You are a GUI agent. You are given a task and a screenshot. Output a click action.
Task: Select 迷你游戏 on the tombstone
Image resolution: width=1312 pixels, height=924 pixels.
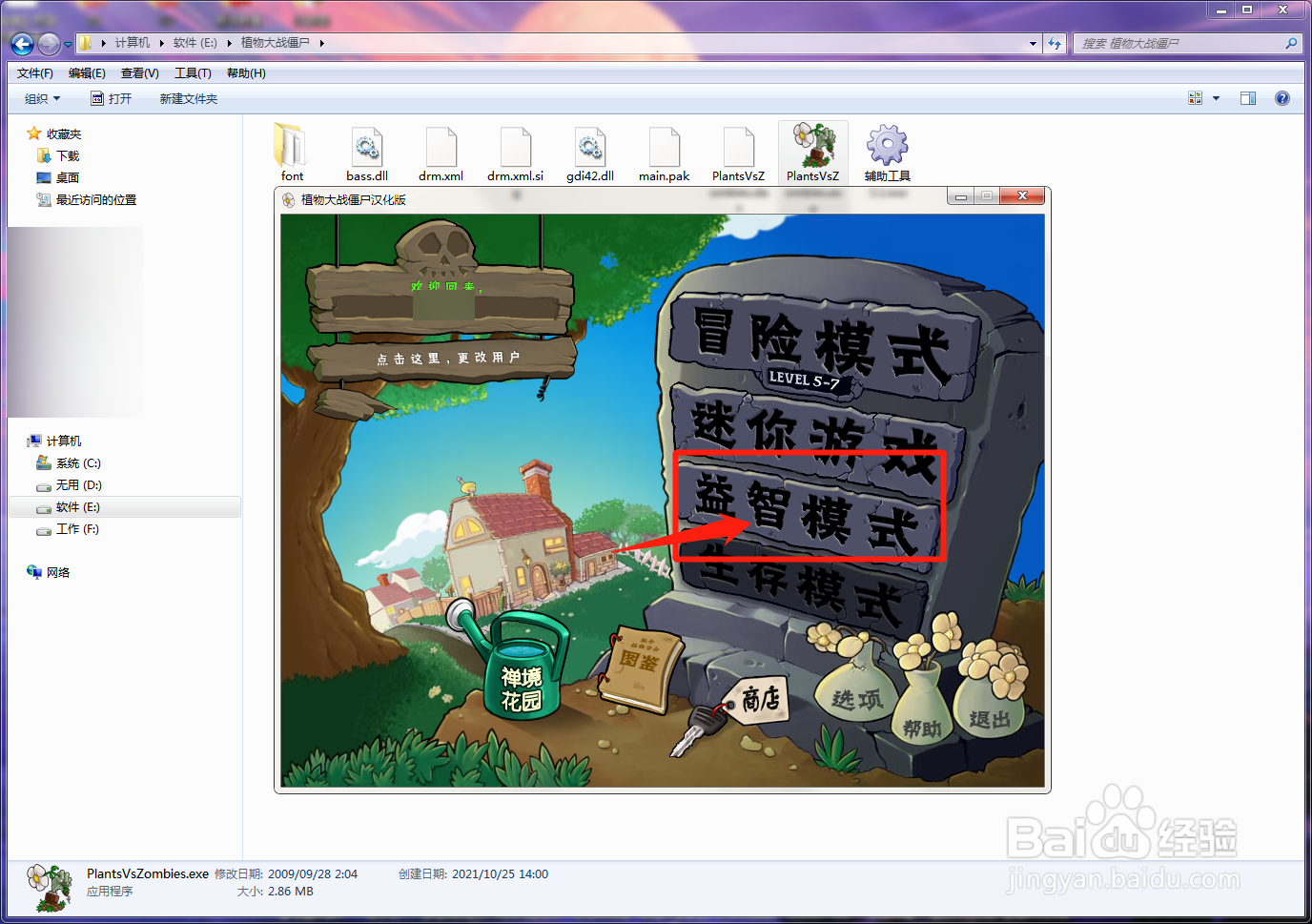pyautogui.click(x=817, y=439)
